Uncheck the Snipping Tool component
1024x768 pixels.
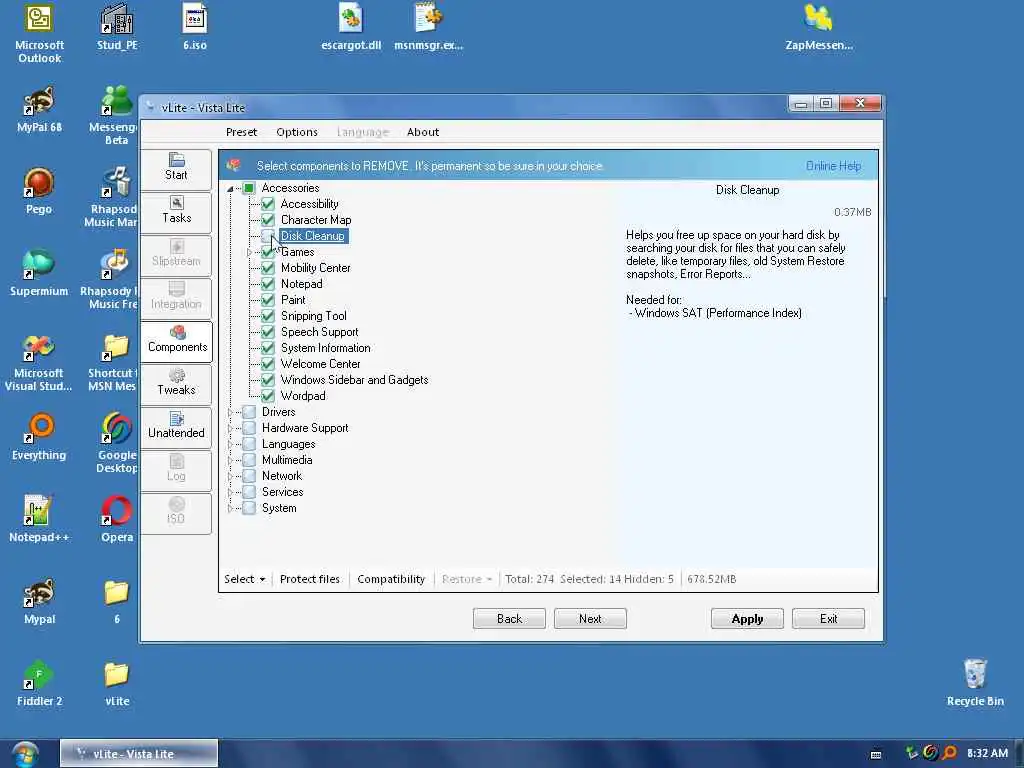tap(268, 316)
